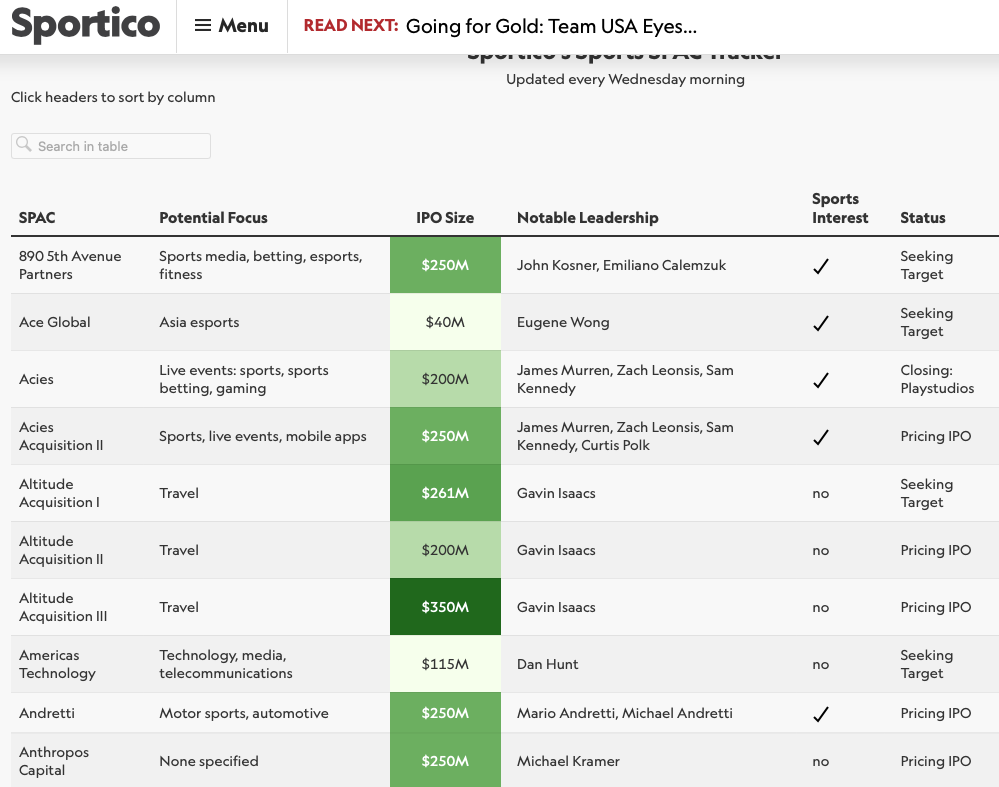Screen dimensions: 999x787
Task: Click 'Travel' focus for Altitude Acquisition I
Action: (x=179, y=493)
